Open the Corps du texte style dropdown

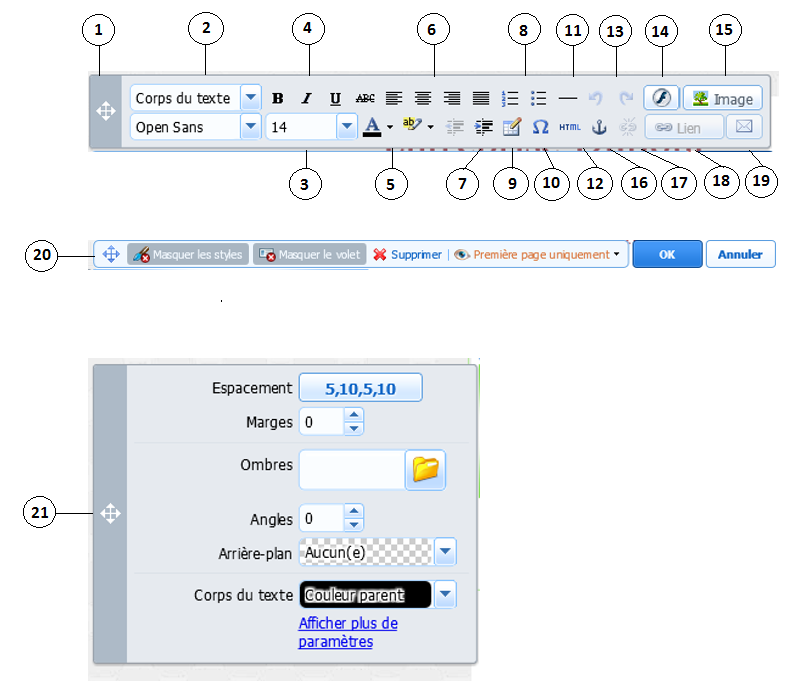251,98
